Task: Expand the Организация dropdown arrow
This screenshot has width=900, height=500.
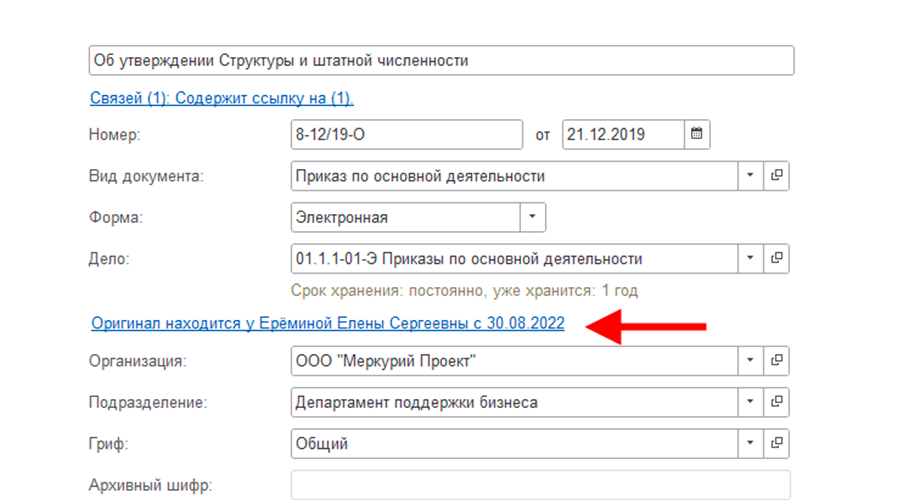Action: coord(750,361)
